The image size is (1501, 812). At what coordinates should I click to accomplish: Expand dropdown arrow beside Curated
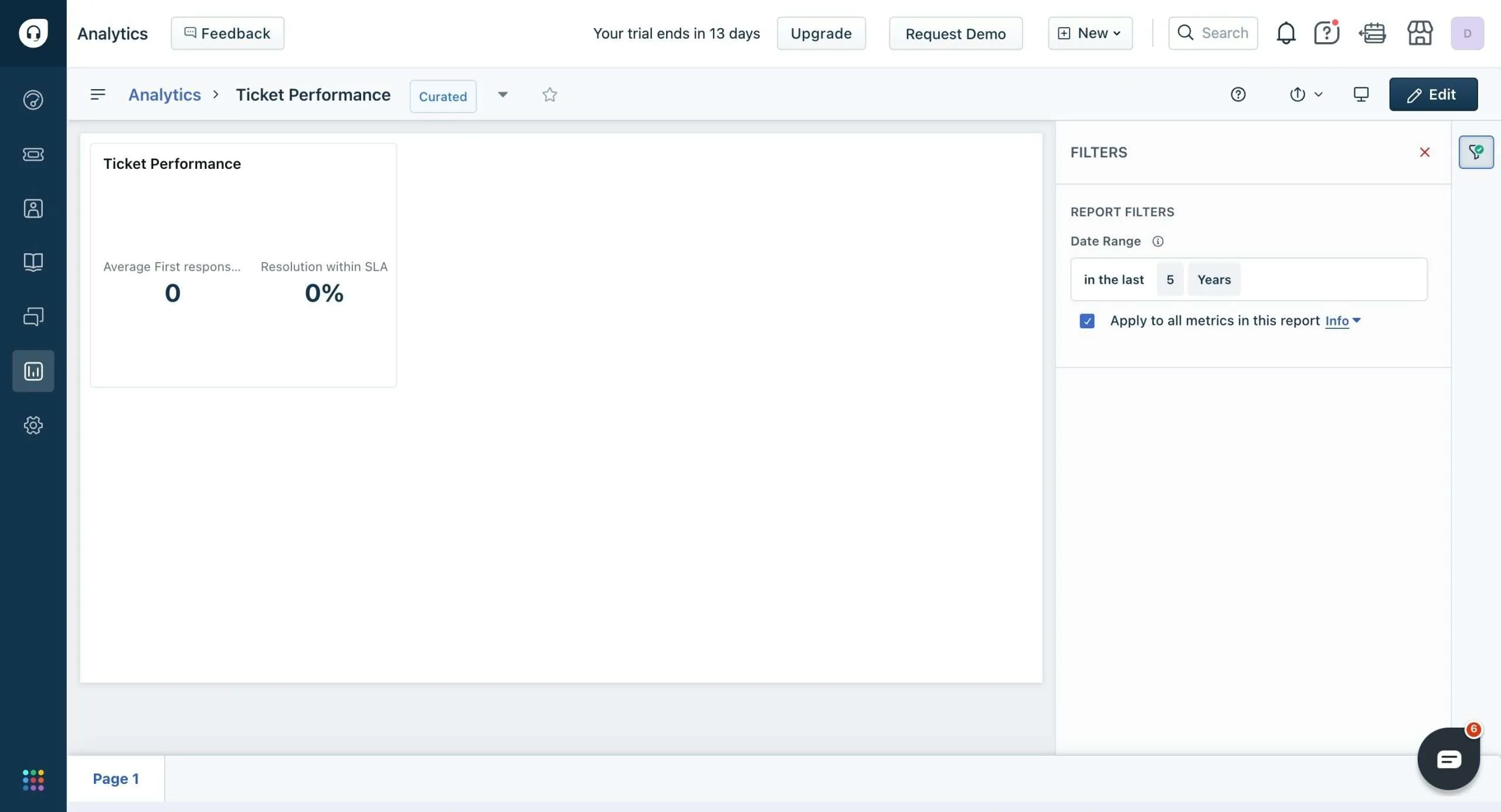click(502, 94)
